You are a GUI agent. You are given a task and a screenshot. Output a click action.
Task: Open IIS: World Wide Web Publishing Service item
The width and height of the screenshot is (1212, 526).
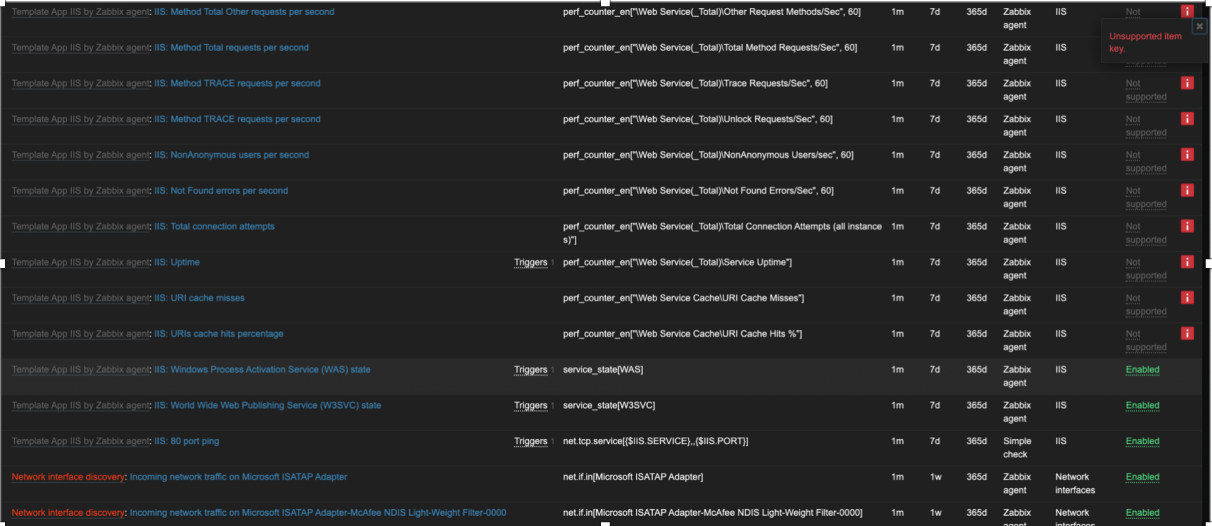pyautogui.click(x=267, y=406)
